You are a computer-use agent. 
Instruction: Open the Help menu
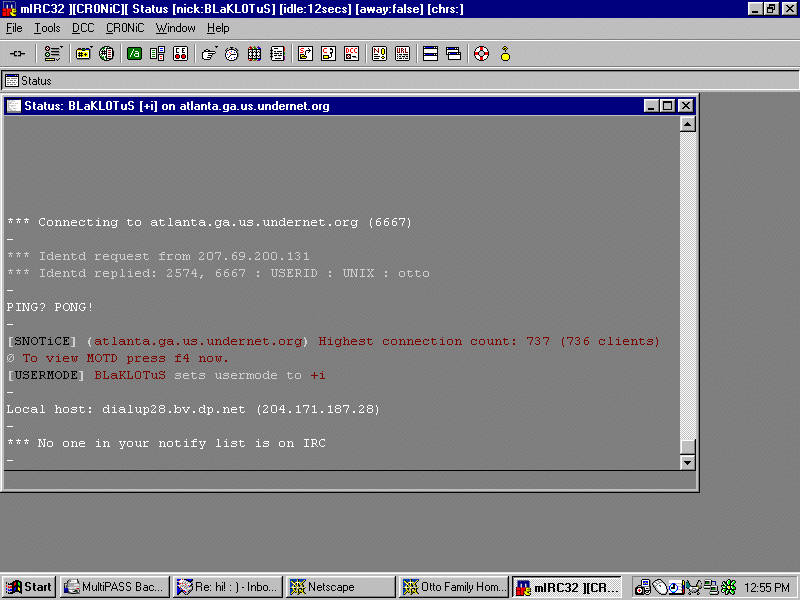click(x=218, y=28)
